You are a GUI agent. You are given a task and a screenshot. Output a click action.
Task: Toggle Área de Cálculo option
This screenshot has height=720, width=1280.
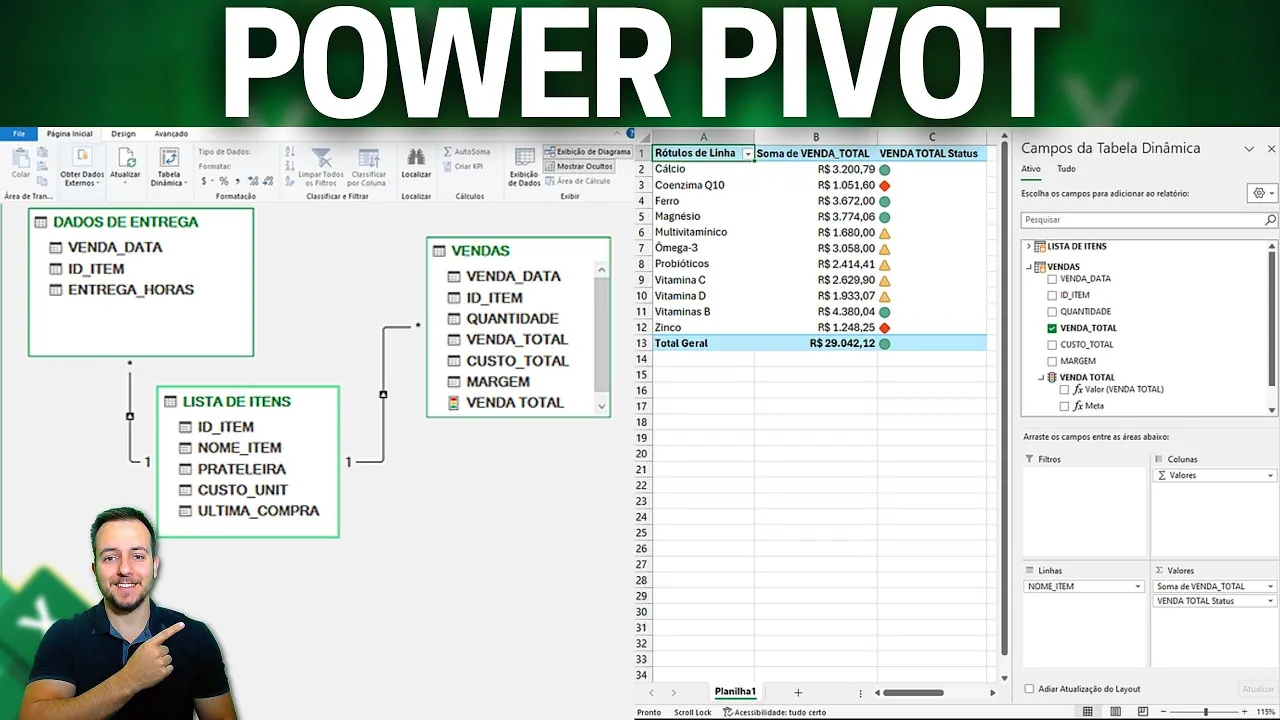(578, 181)
